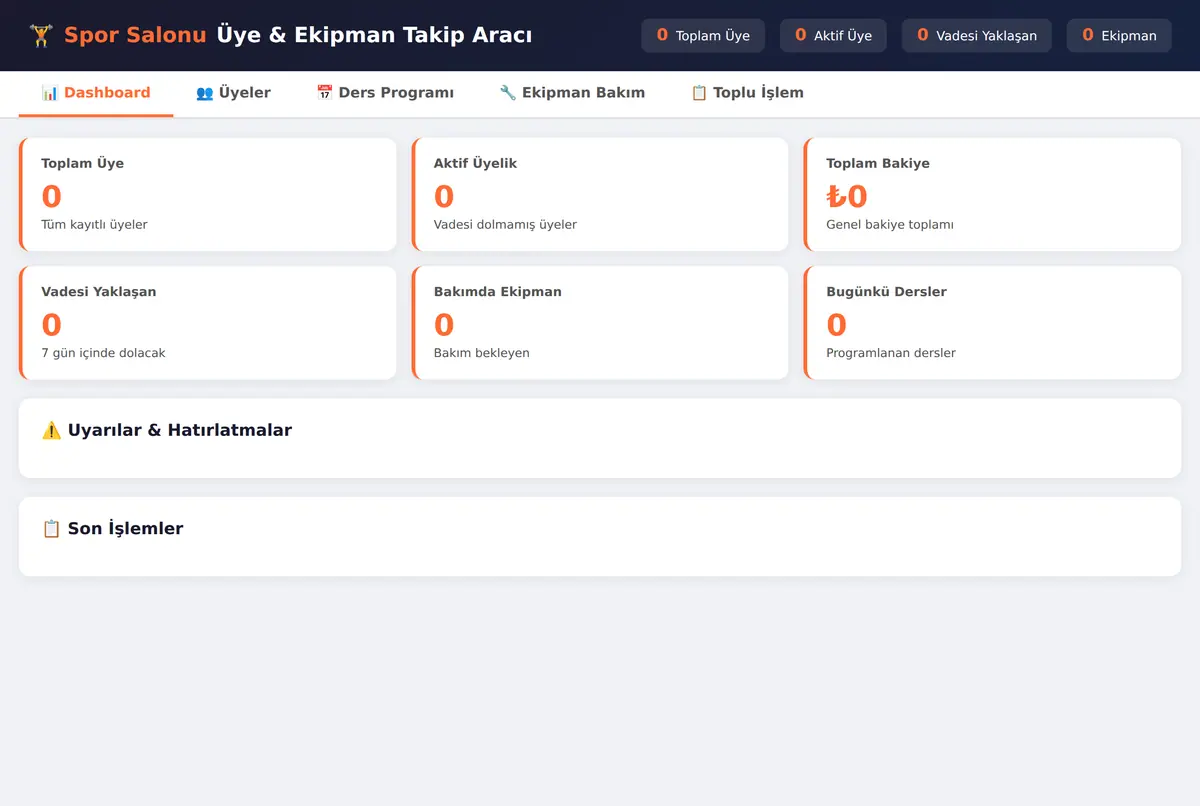The image size is (1200, 806).
Task: Click the warning icon beside Uyarılar & Hatırlatmalar
Action: coord(51,430)
